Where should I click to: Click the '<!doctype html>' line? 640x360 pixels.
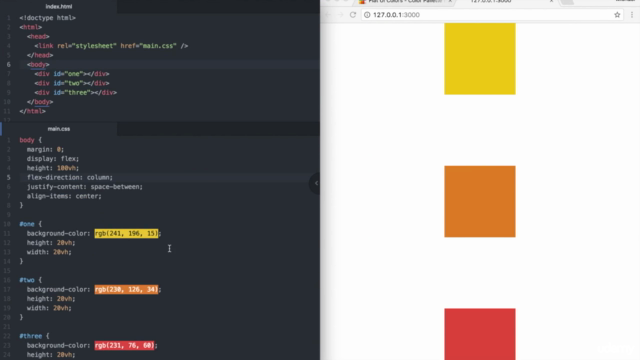(x=47, y=18)
